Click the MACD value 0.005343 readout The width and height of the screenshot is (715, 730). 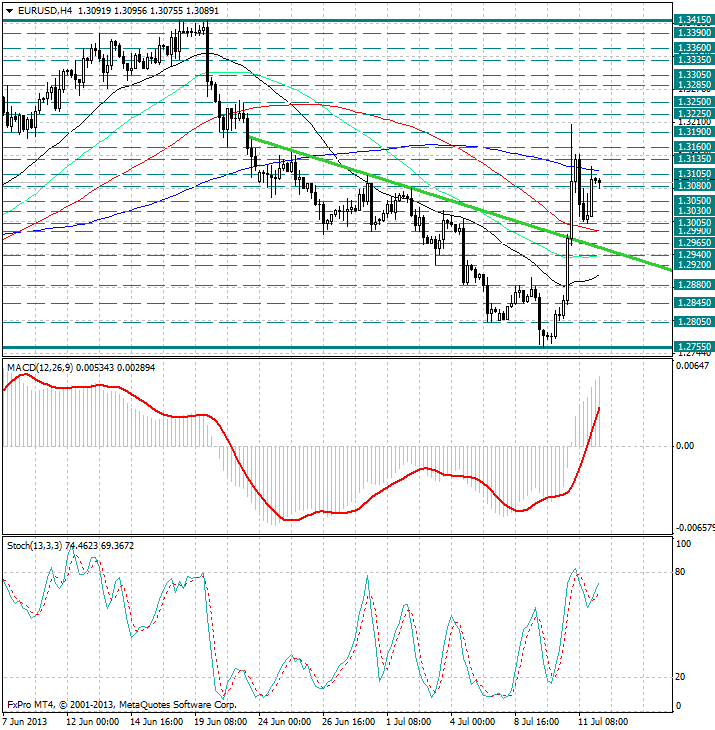tap(94, 368)
